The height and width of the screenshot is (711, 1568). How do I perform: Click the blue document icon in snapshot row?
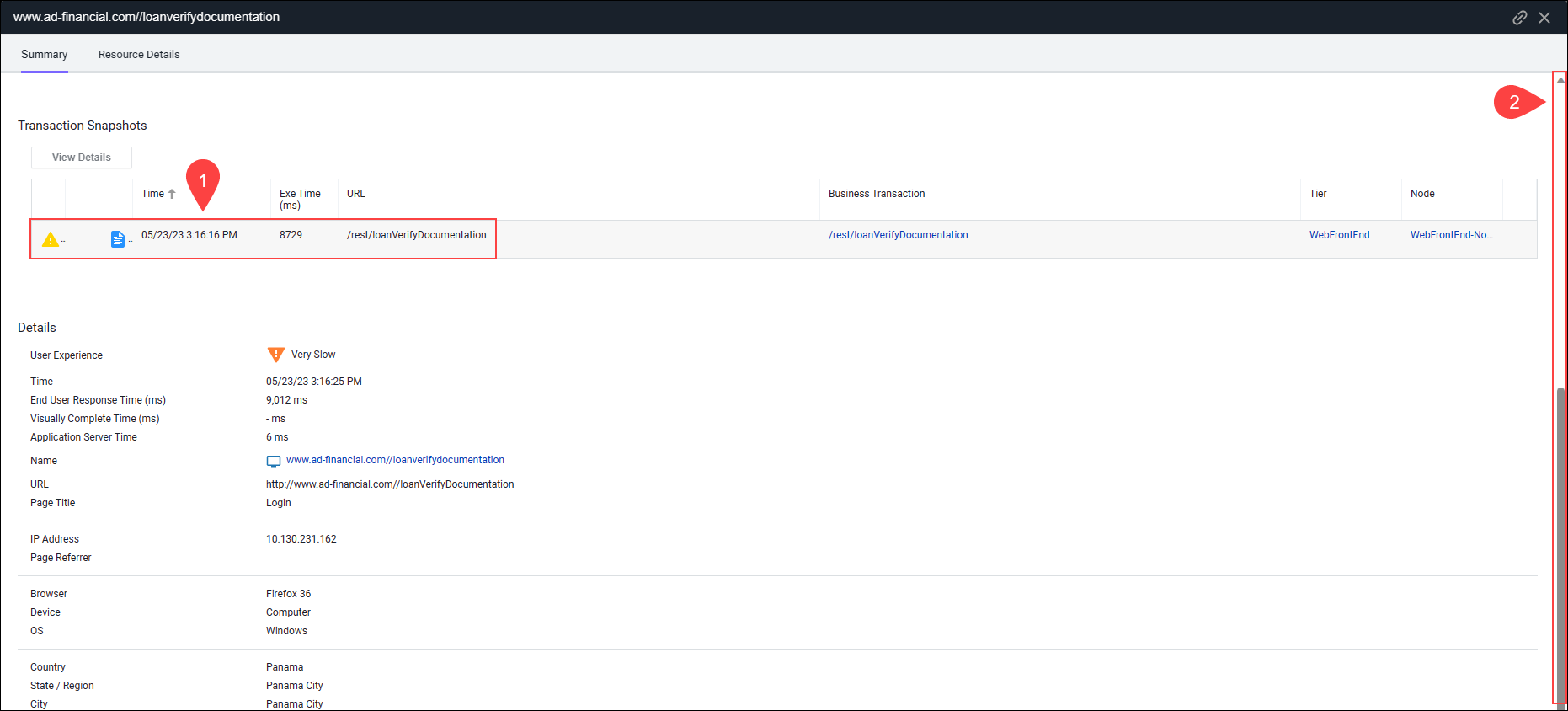click(118, 240)
